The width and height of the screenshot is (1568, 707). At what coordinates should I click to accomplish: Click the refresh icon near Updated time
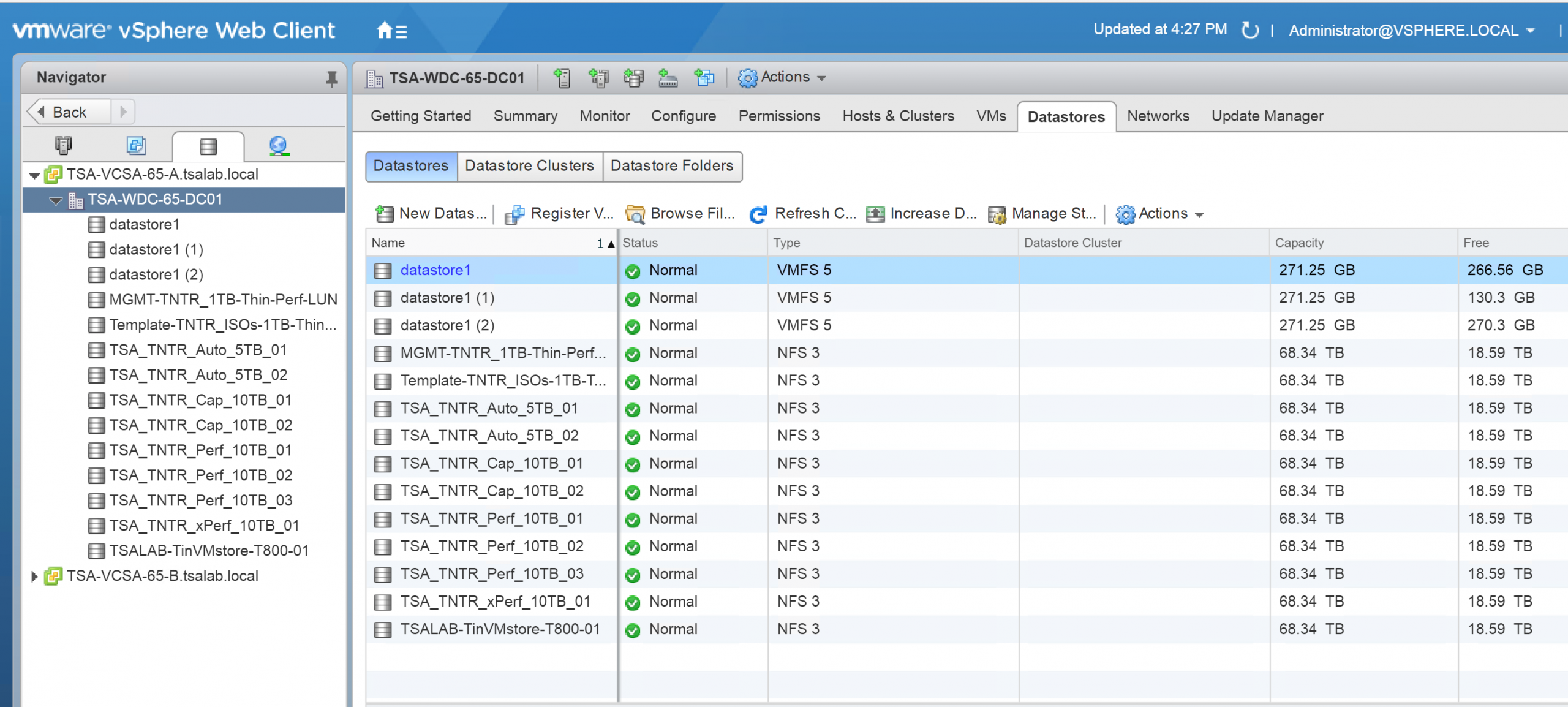click(x=1249, y=30)
